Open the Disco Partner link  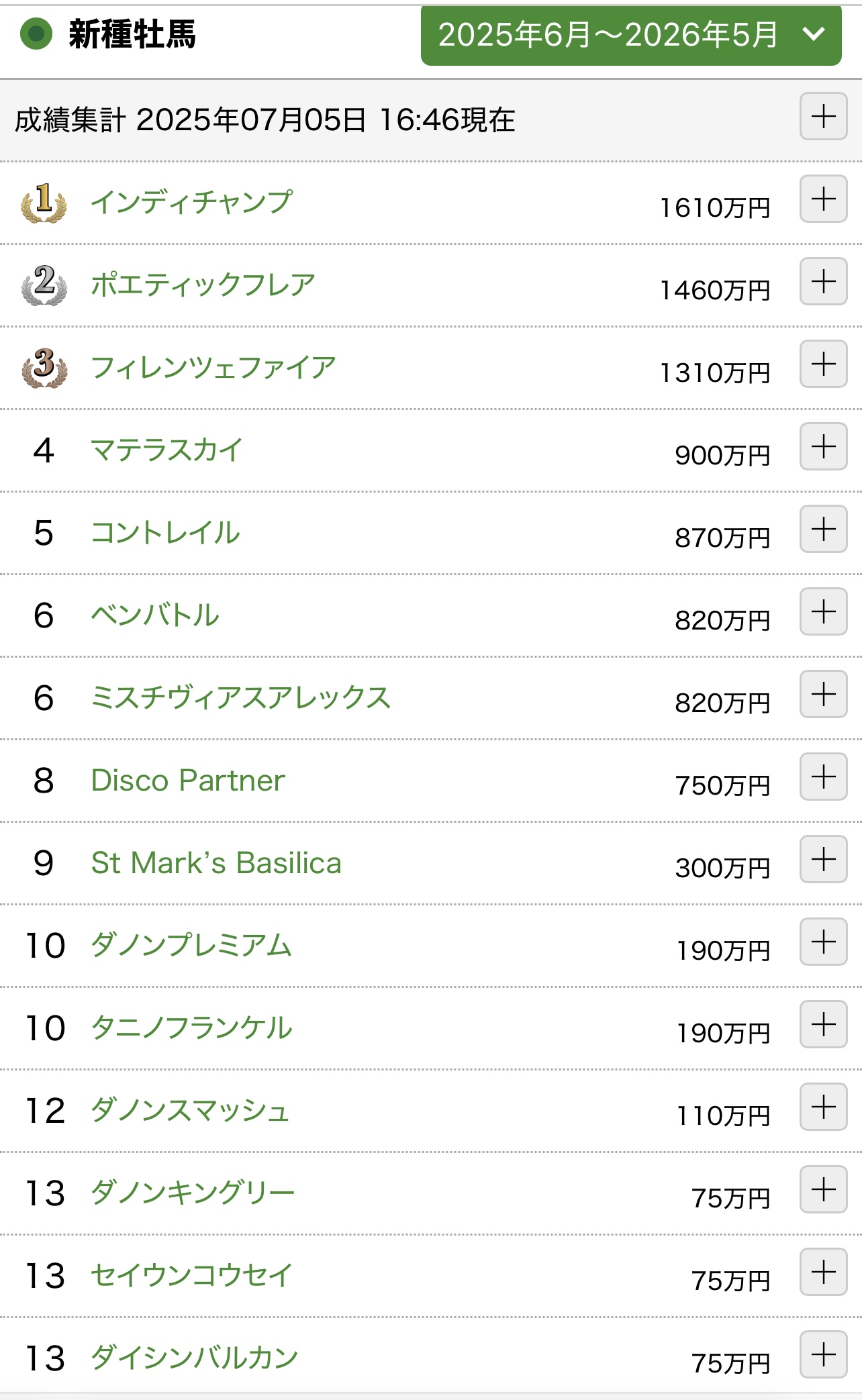tap(188, 780)
